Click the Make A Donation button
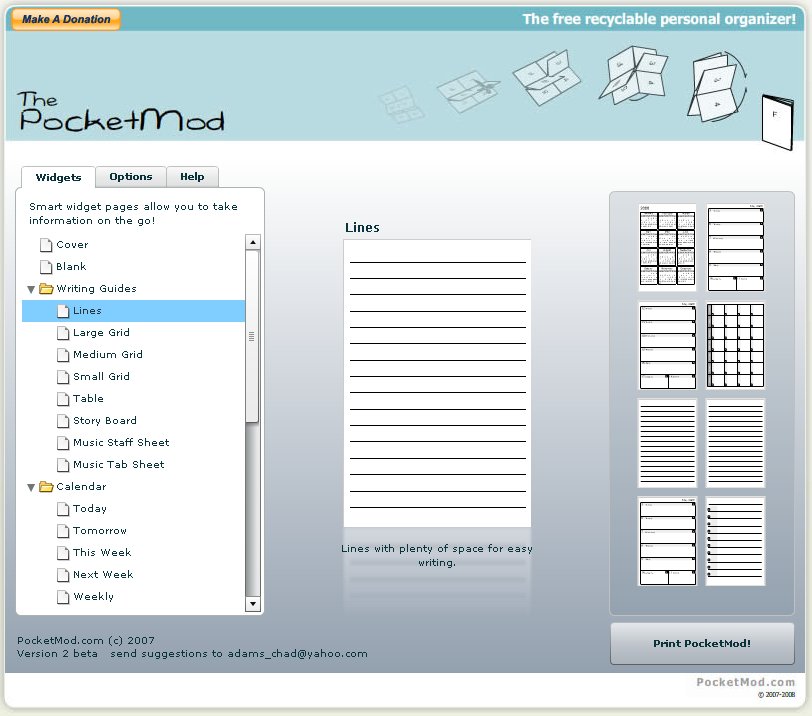This screenshot has width=812, height=716. [x=66, y=19]
